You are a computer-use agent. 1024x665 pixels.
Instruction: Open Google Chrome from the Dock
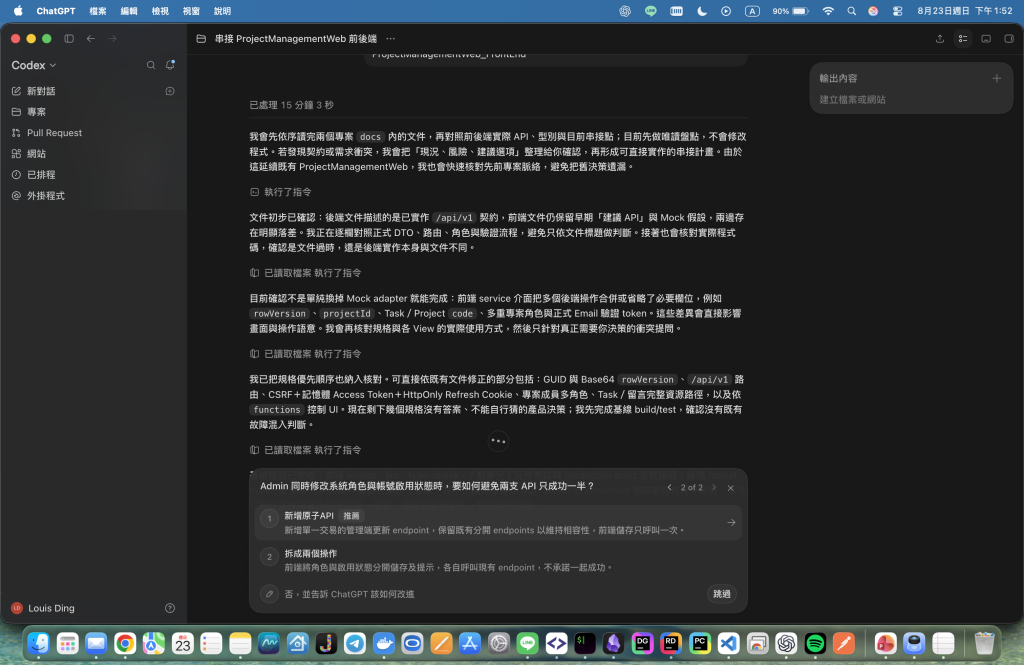(x=125, y=644)
